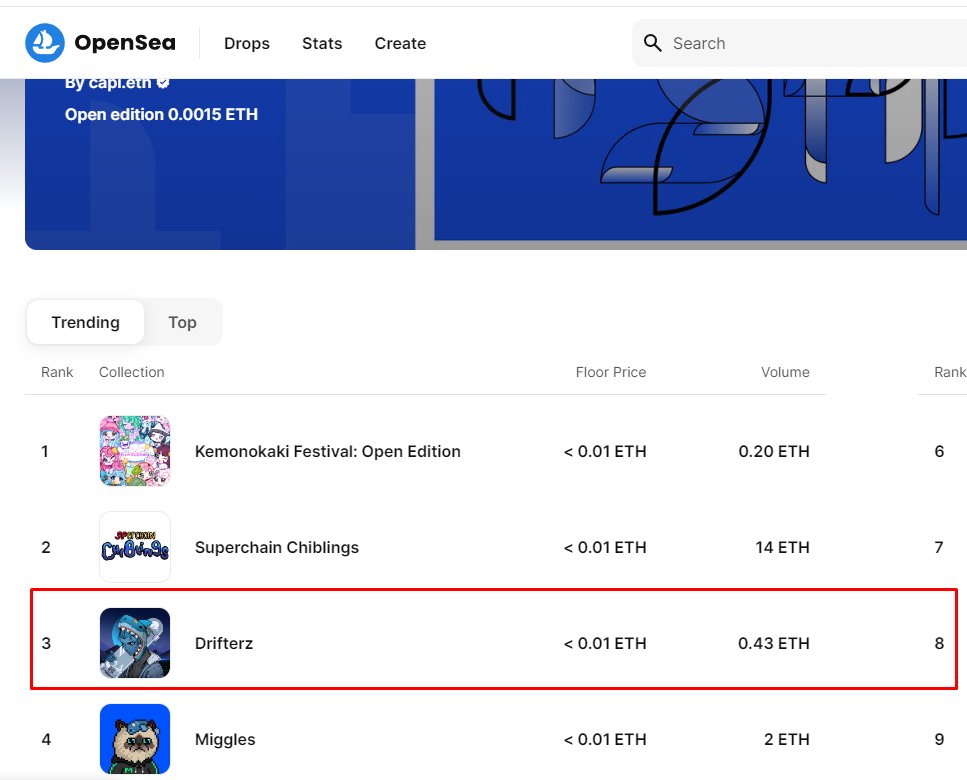Viewport: 967px width, 780px height.
Task: Open the Miggles collection
Action: [225, 739]
